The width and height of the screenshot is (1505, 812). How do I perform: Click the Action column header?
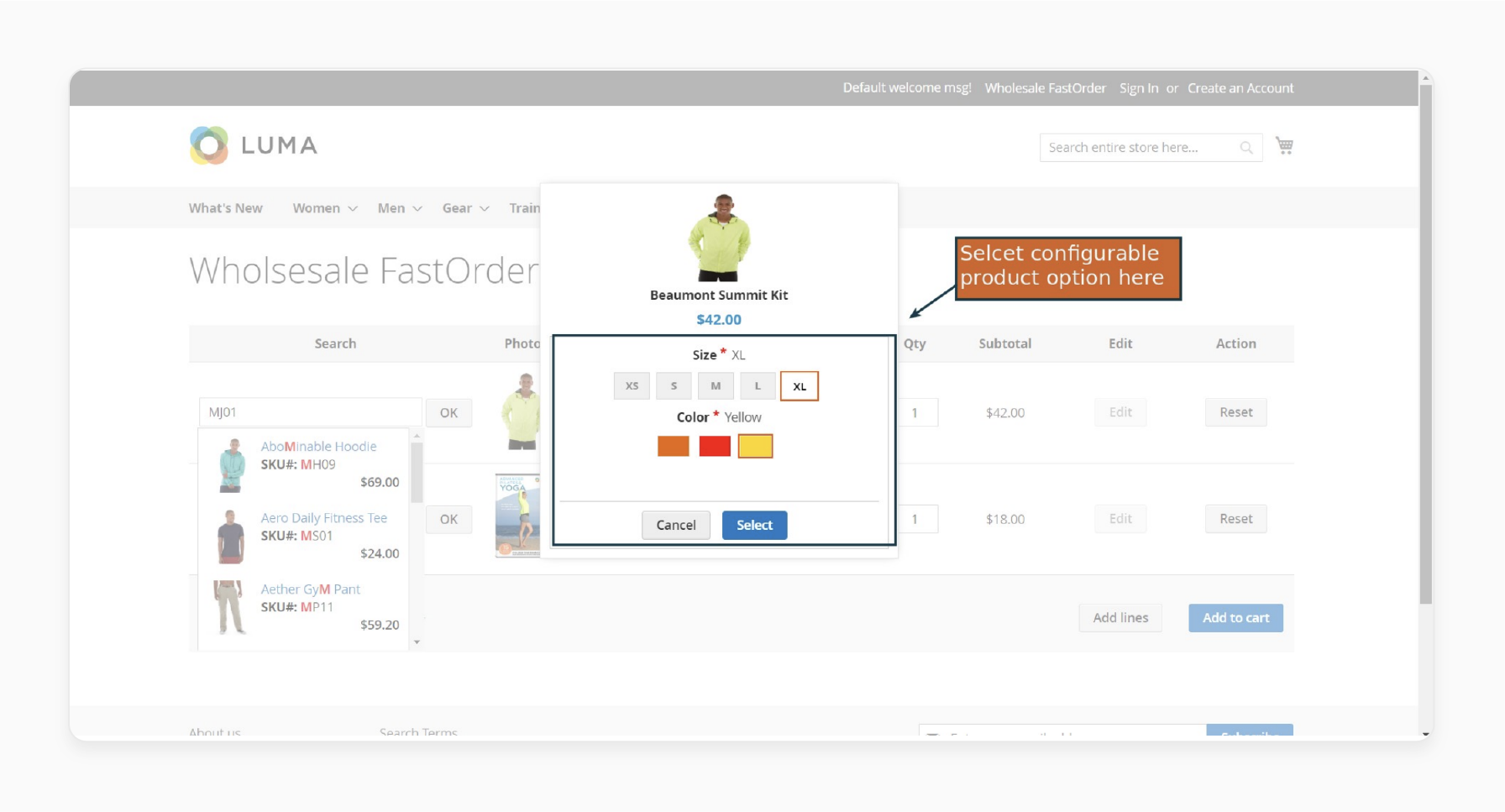coord(1236,343)
